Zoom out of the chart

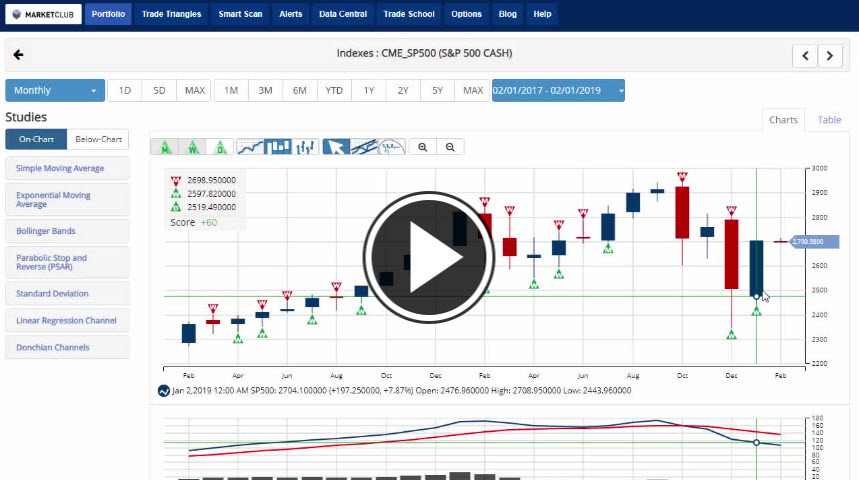tap(450, 147)
